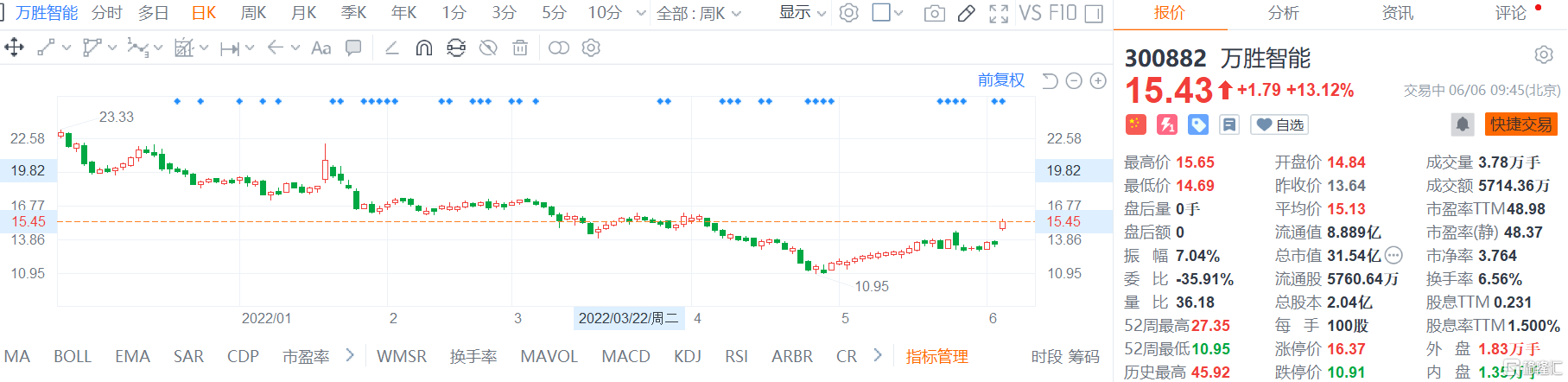1568x382 pixels.
Task: Click the pencil draw toggle icon
Action: 967,13
